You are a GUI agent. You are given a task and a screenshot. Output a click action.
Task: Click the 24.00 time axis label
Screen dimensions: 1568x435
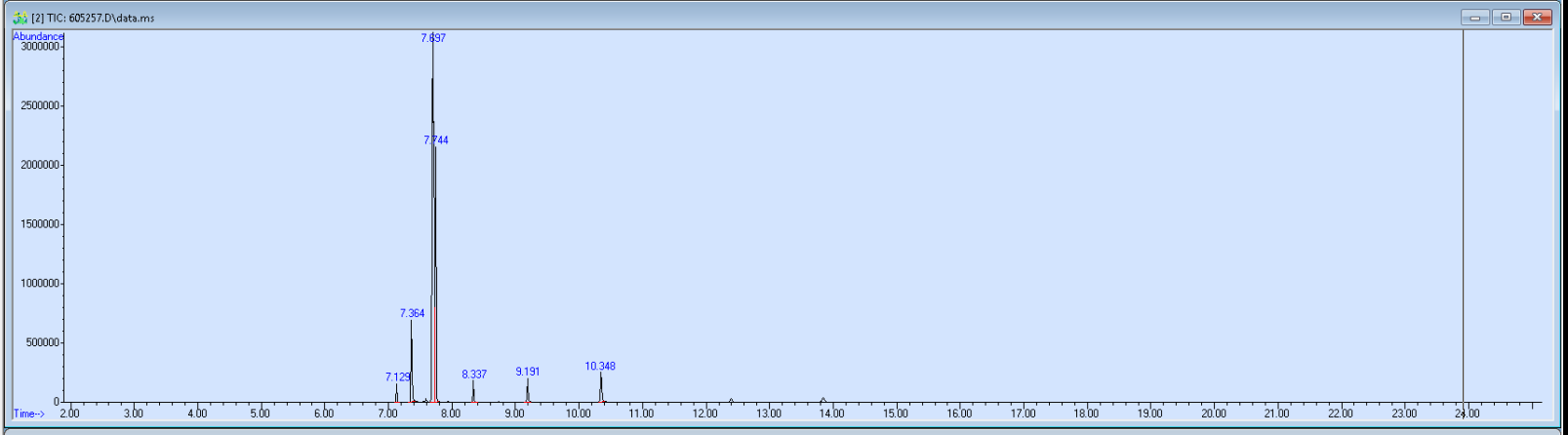pos(1467,414)
